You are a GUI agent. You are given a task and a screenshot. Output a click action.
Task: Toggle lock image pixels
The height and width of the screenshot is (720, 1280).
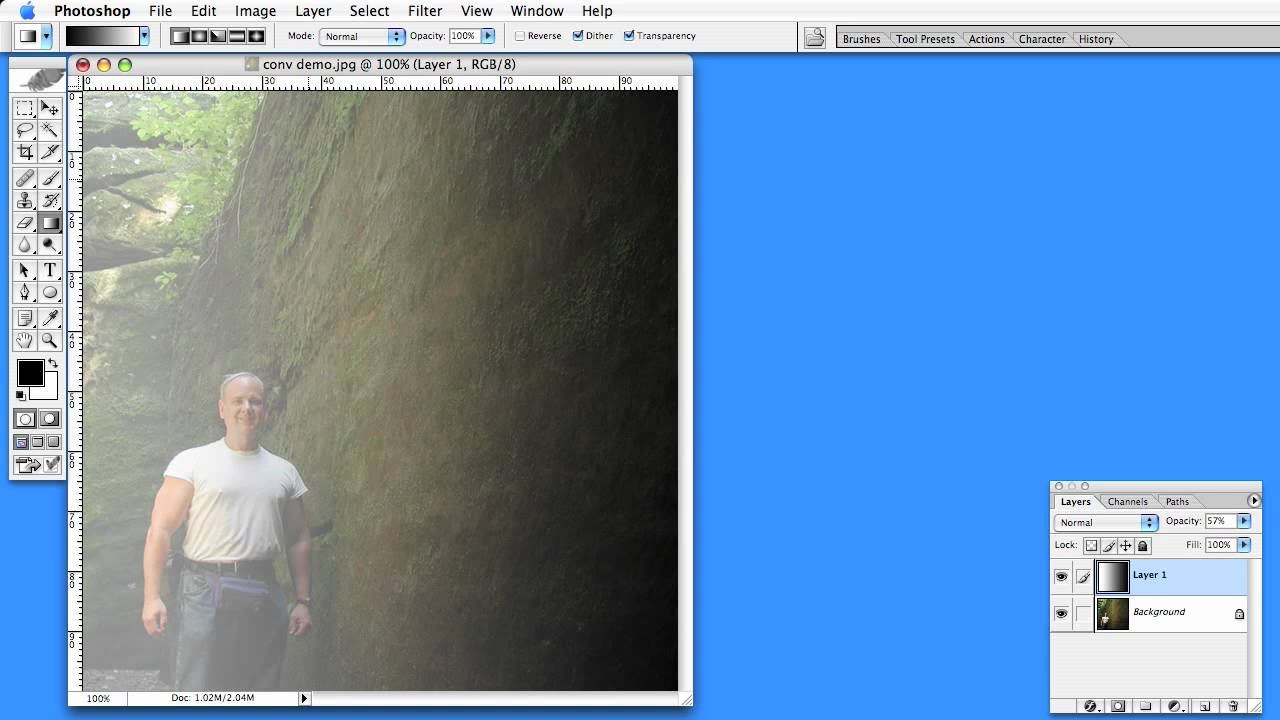[1109, 546]
